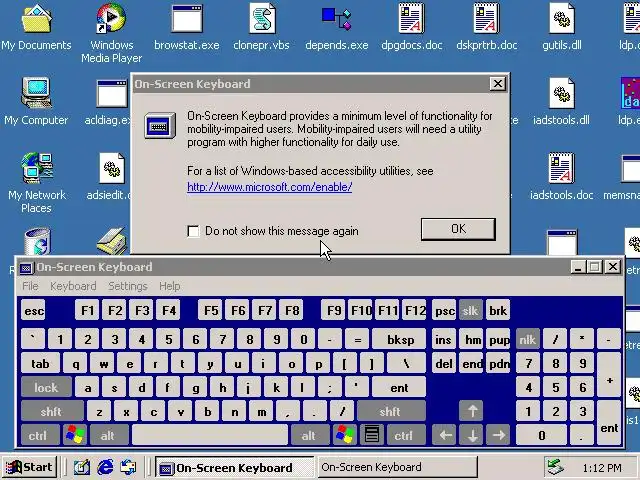This screenshot has width=640, height=480.
Task: Click the numpad ent key
Action: point(609,423)
